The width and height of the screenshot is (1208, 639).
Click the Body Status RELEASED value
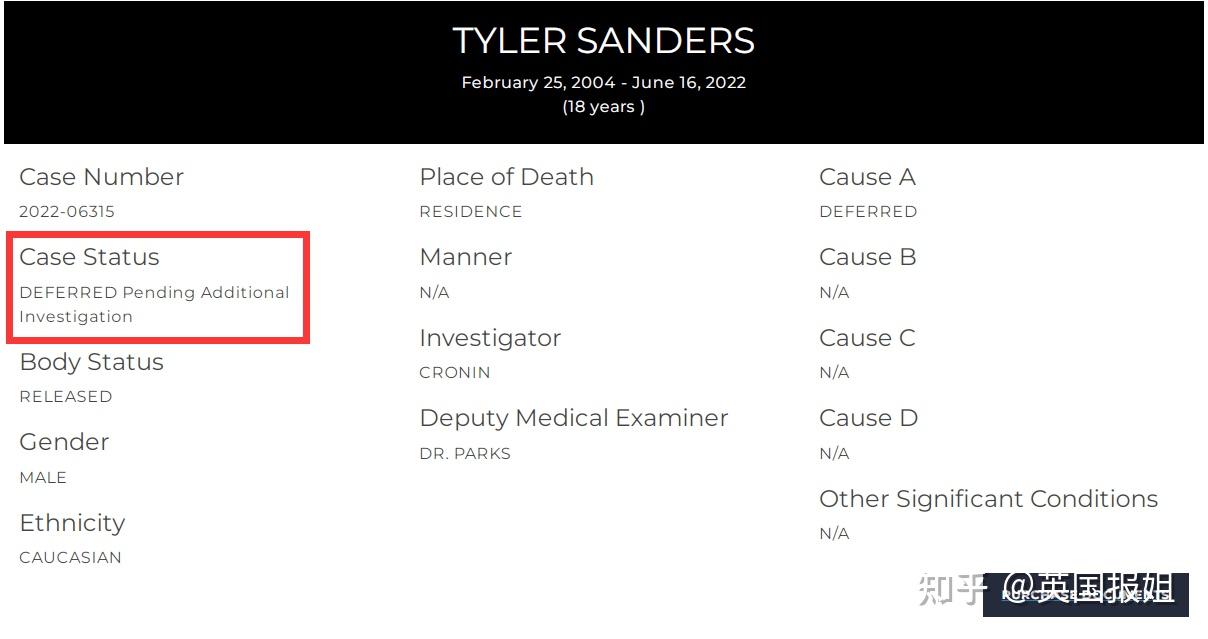[66, 397]
